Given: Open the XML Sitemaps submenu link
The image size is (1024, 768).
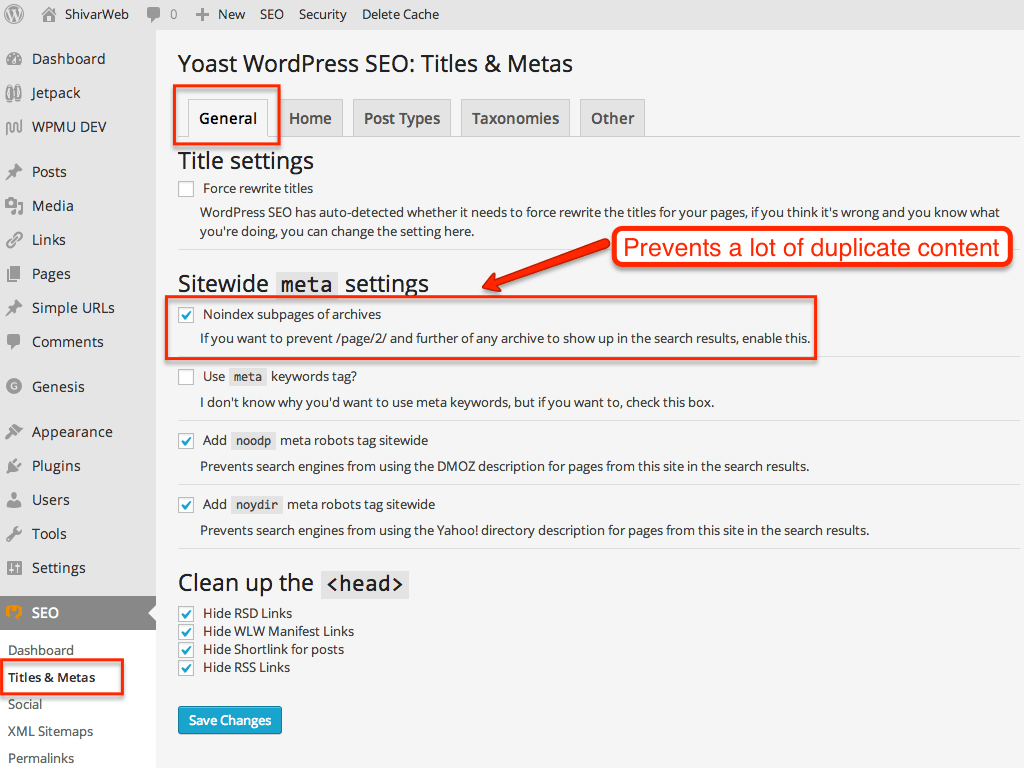Looking at the screenshot, I should pyautogui.click(x=50, y=731).
